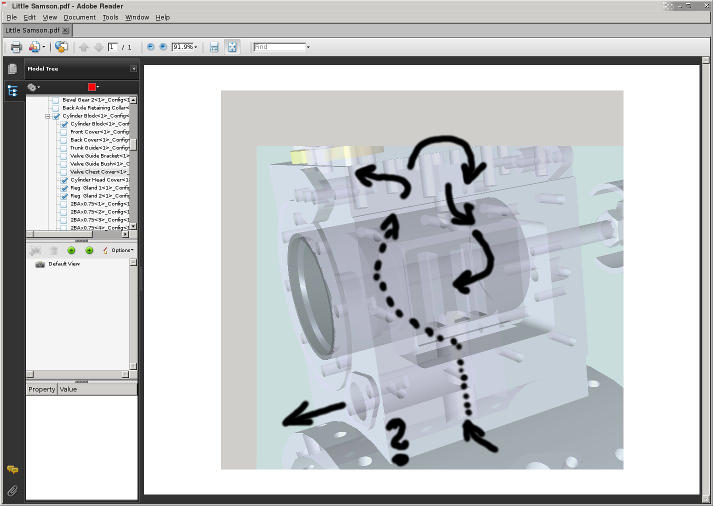Click the fit page scrolling mode icon
Screen dimensions: 713x506
[232, 47]
